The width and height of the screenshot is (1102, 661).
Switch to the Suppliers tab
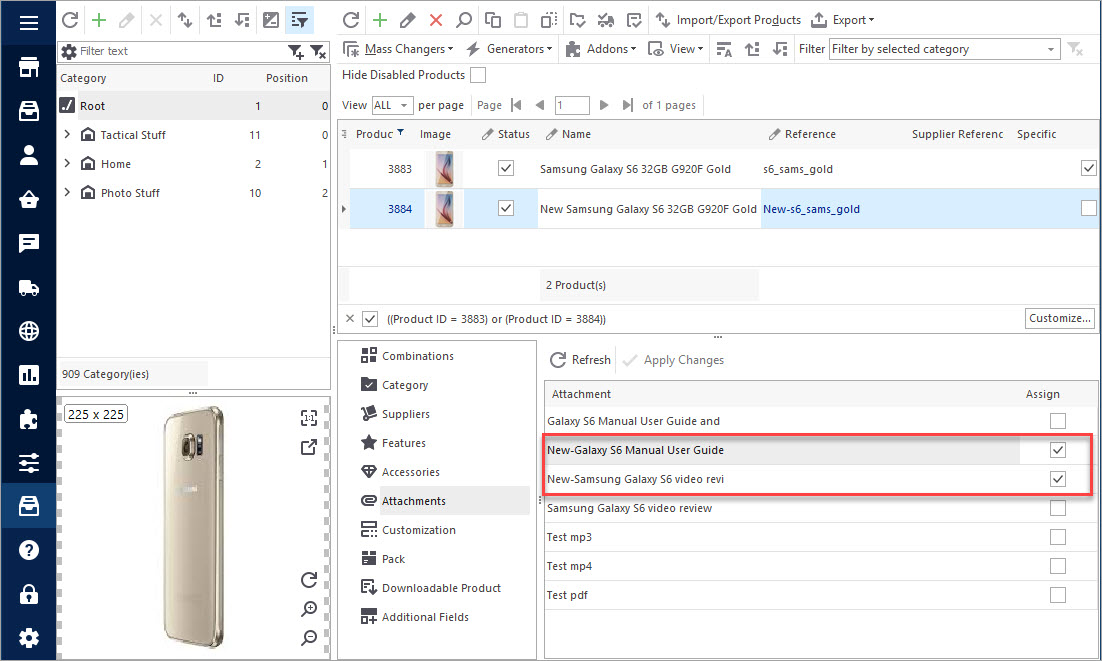(x=396, y=414)
